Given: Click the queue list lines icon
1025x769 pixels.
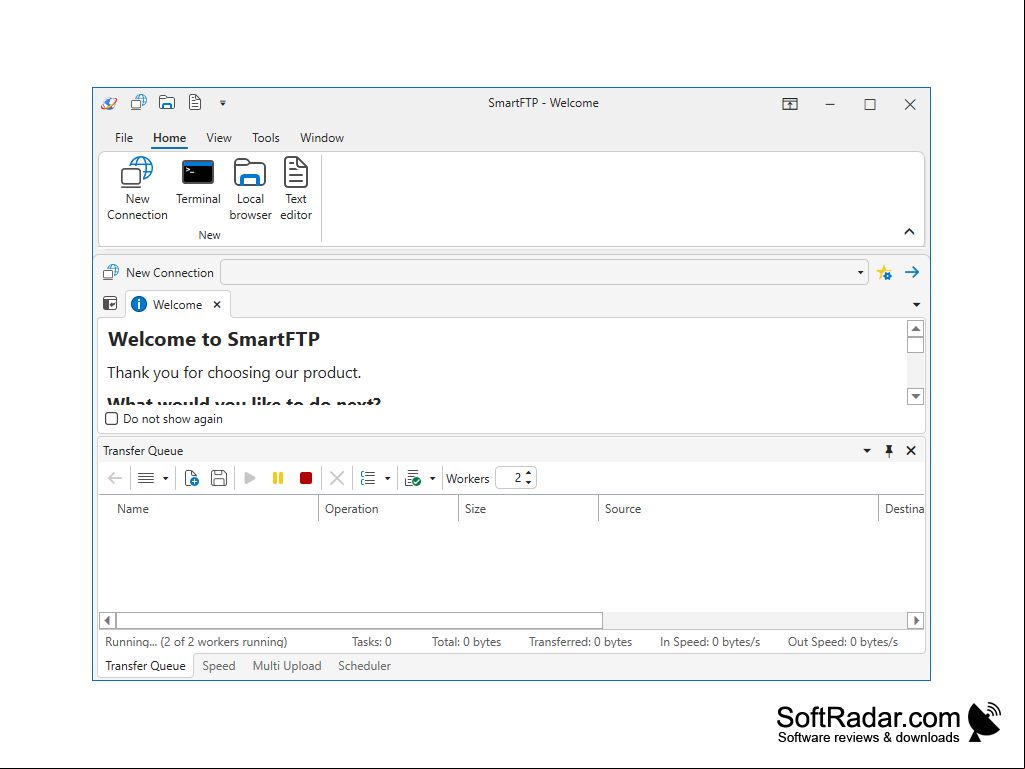Looking at the screenshot, I should 146,478.
